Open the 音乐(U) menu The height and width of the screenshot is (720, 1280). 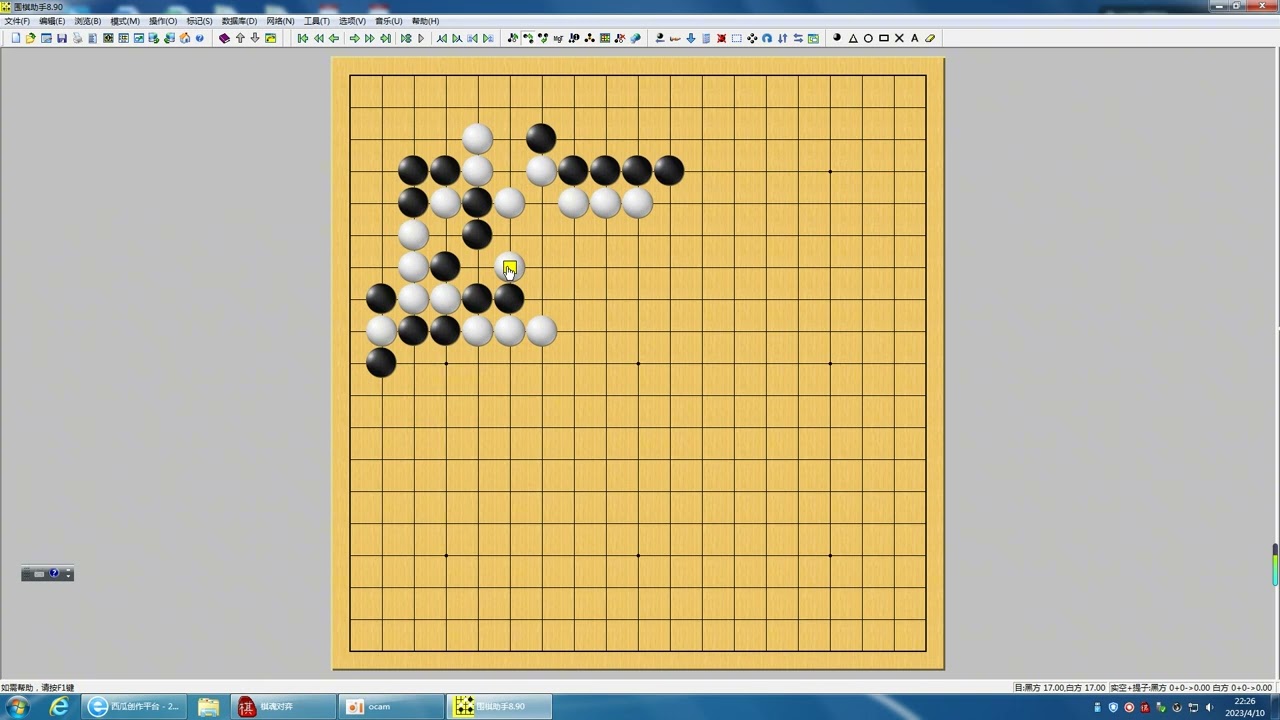[x=389, y=21]
